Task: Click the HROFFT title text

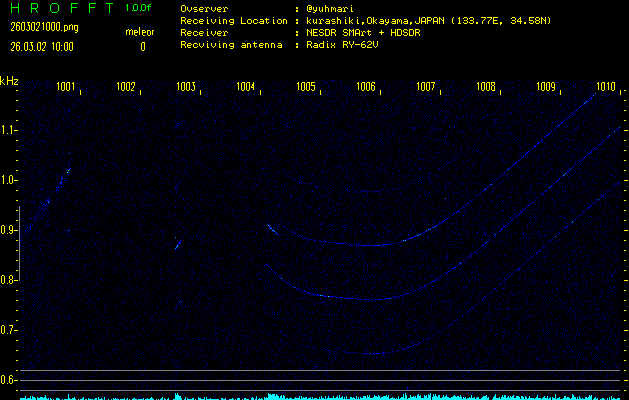Action: (62, 9)
